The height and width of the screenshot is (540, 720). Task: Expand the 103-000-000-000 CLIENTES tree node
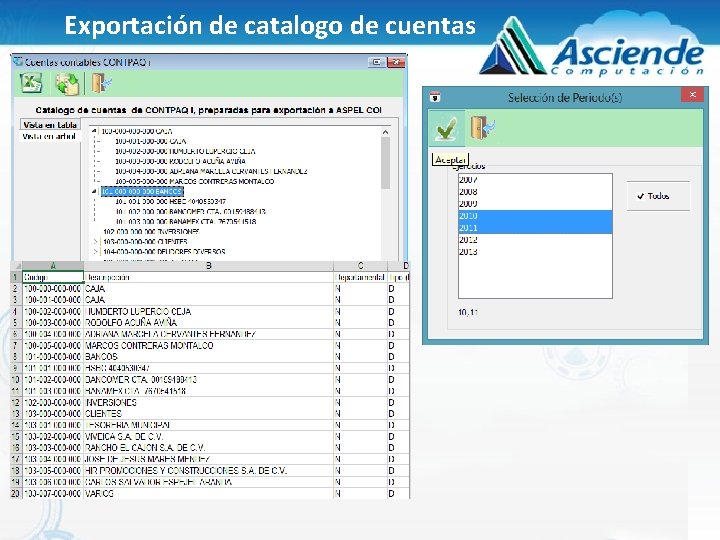pyautogui.click(x=96, y=241)
